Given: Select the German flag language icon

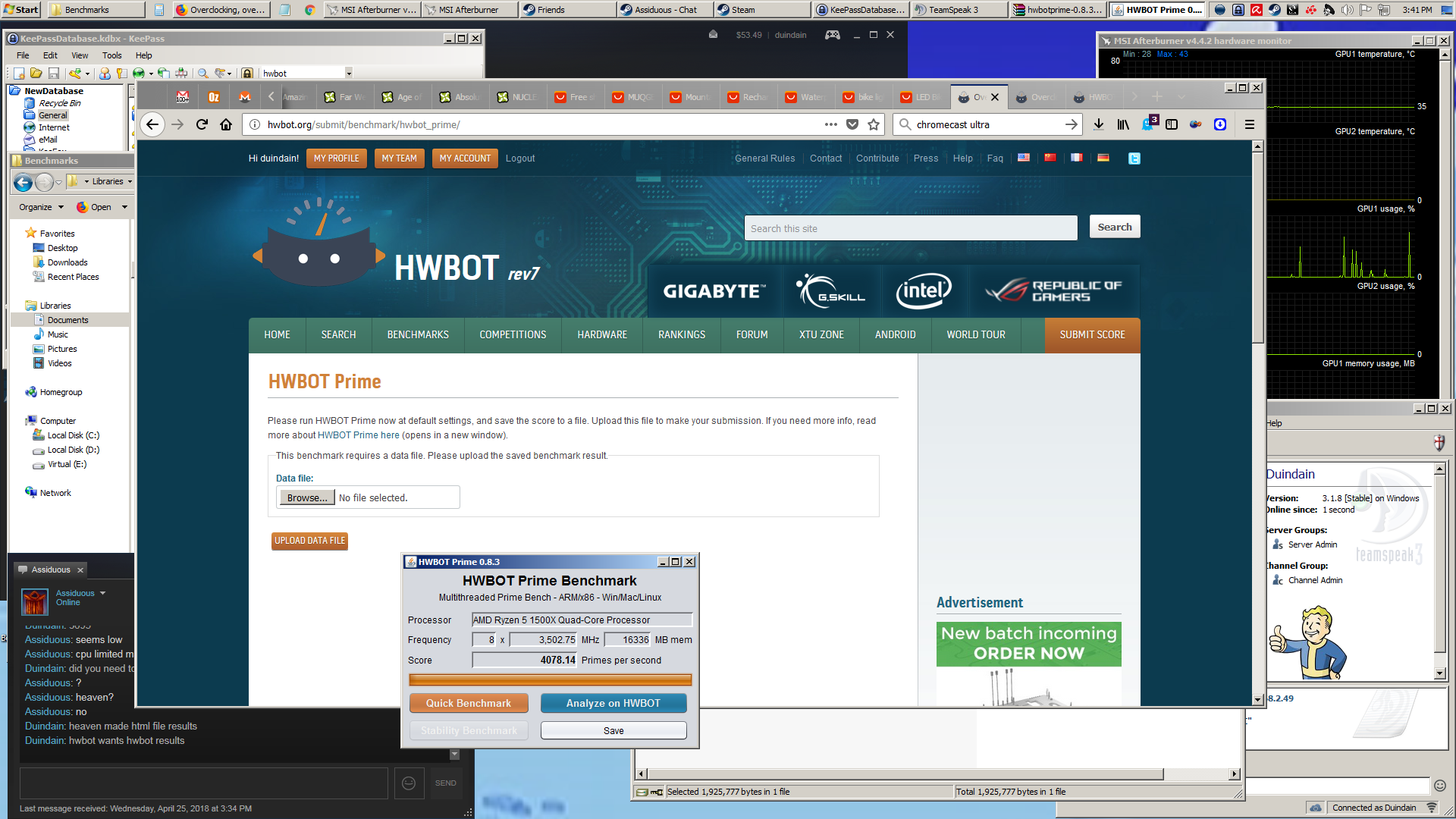Looking at the screenshot, I should coord(1103,158).
